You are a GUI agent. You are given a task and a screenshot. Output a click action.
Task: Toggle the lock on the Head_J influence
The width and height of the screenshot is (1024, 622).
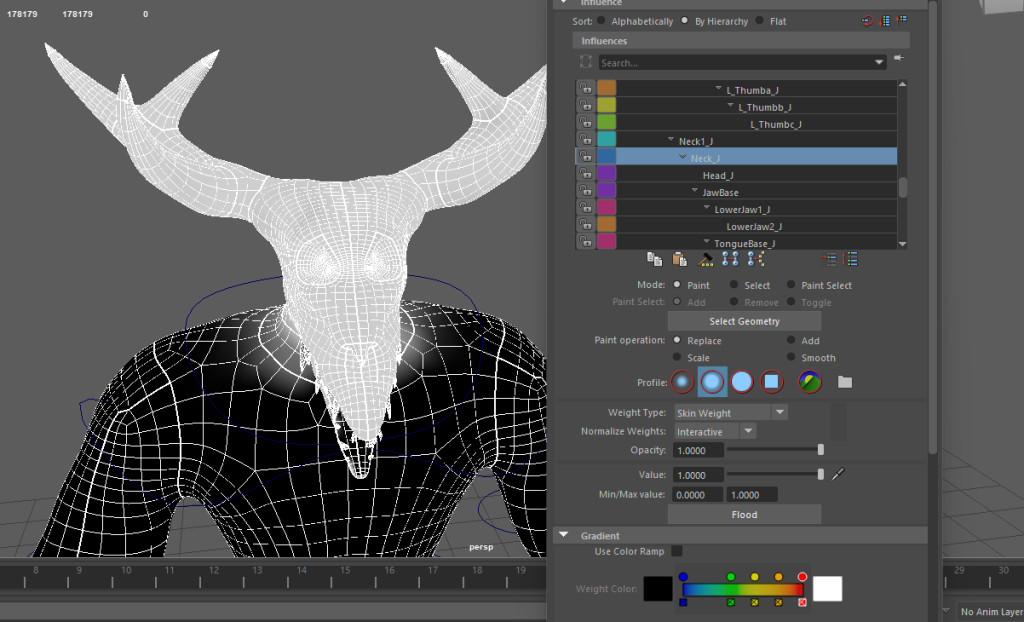tap(585, 175)
